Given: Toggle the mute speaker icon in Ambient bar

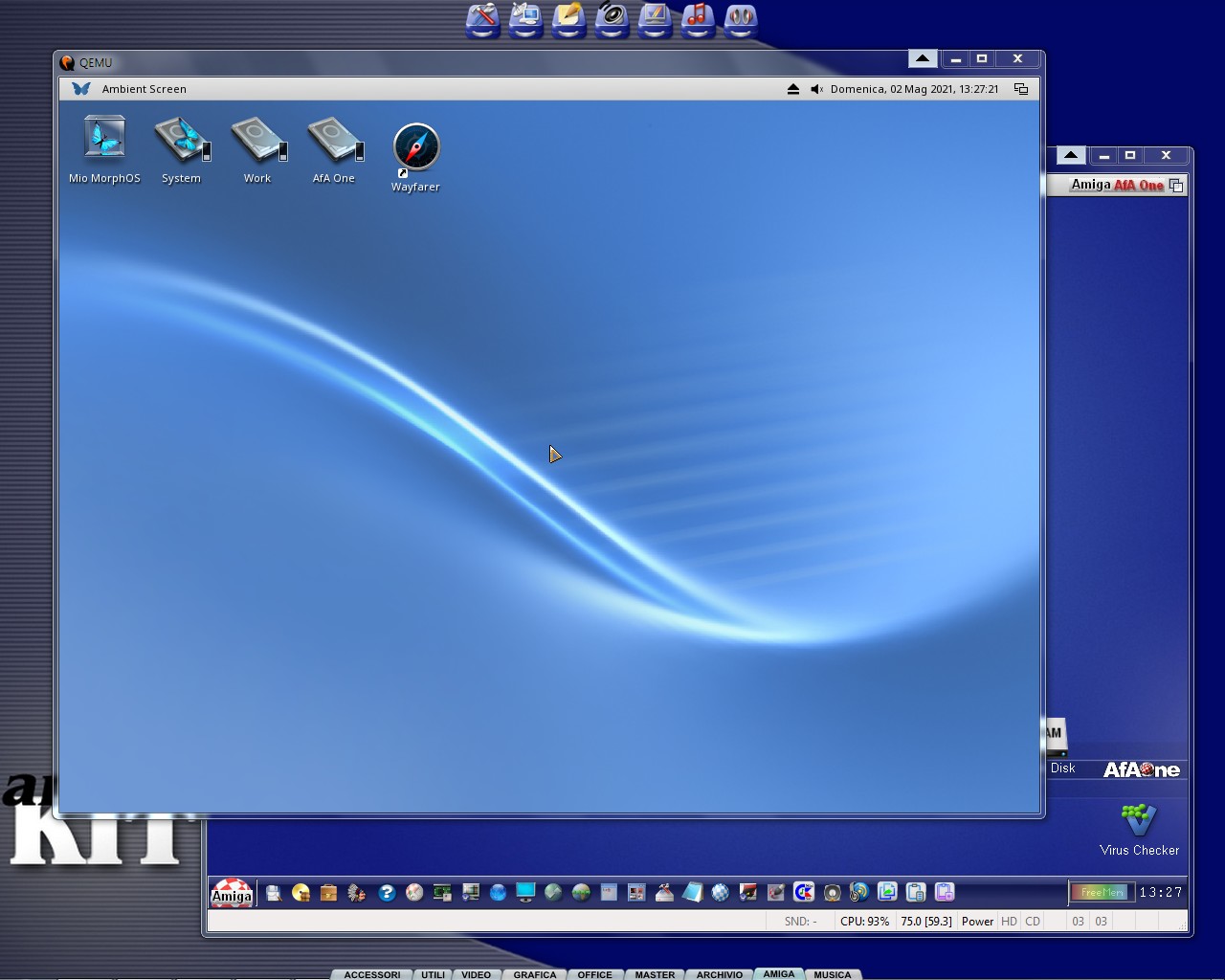Looking at the screenshot, I should pyautogui.click(x=816, y=89).
